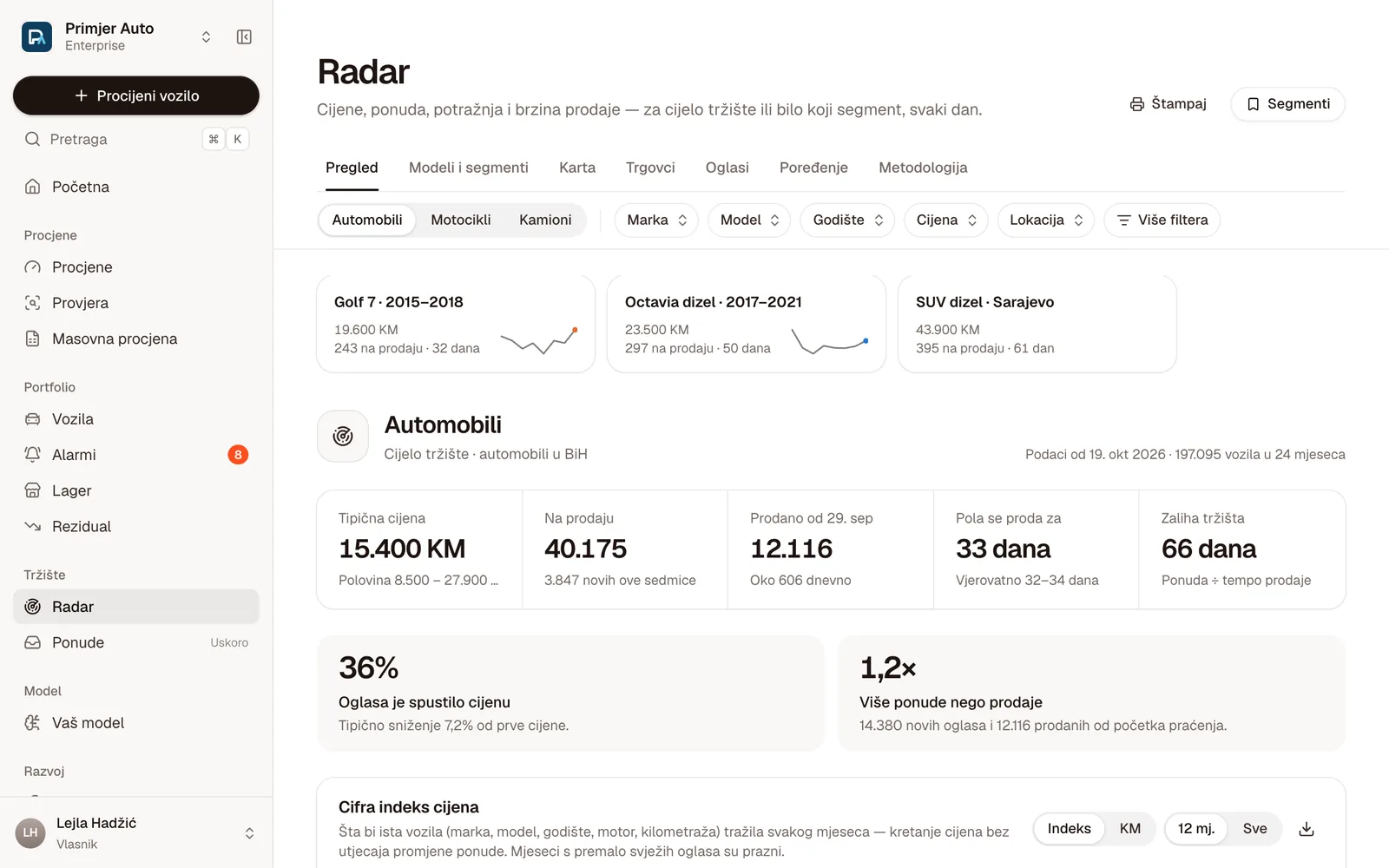Switch vehicle type to Automobili
The image size is (1389, 868).
tap(367, 220)
